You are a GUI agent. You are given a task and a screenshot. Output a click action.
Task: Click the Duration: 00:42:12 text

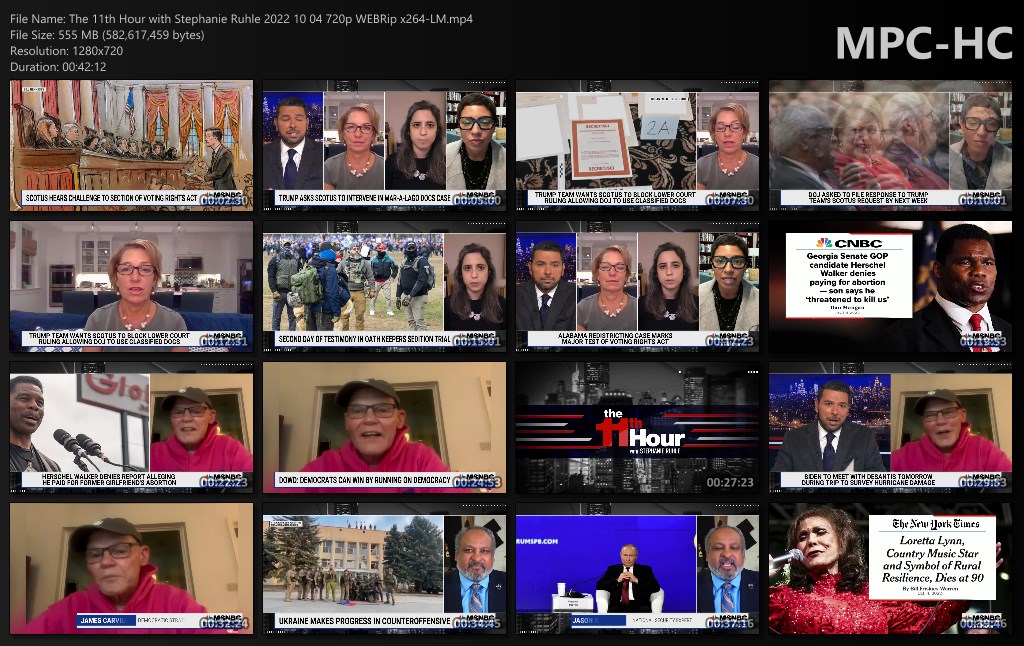58,67
